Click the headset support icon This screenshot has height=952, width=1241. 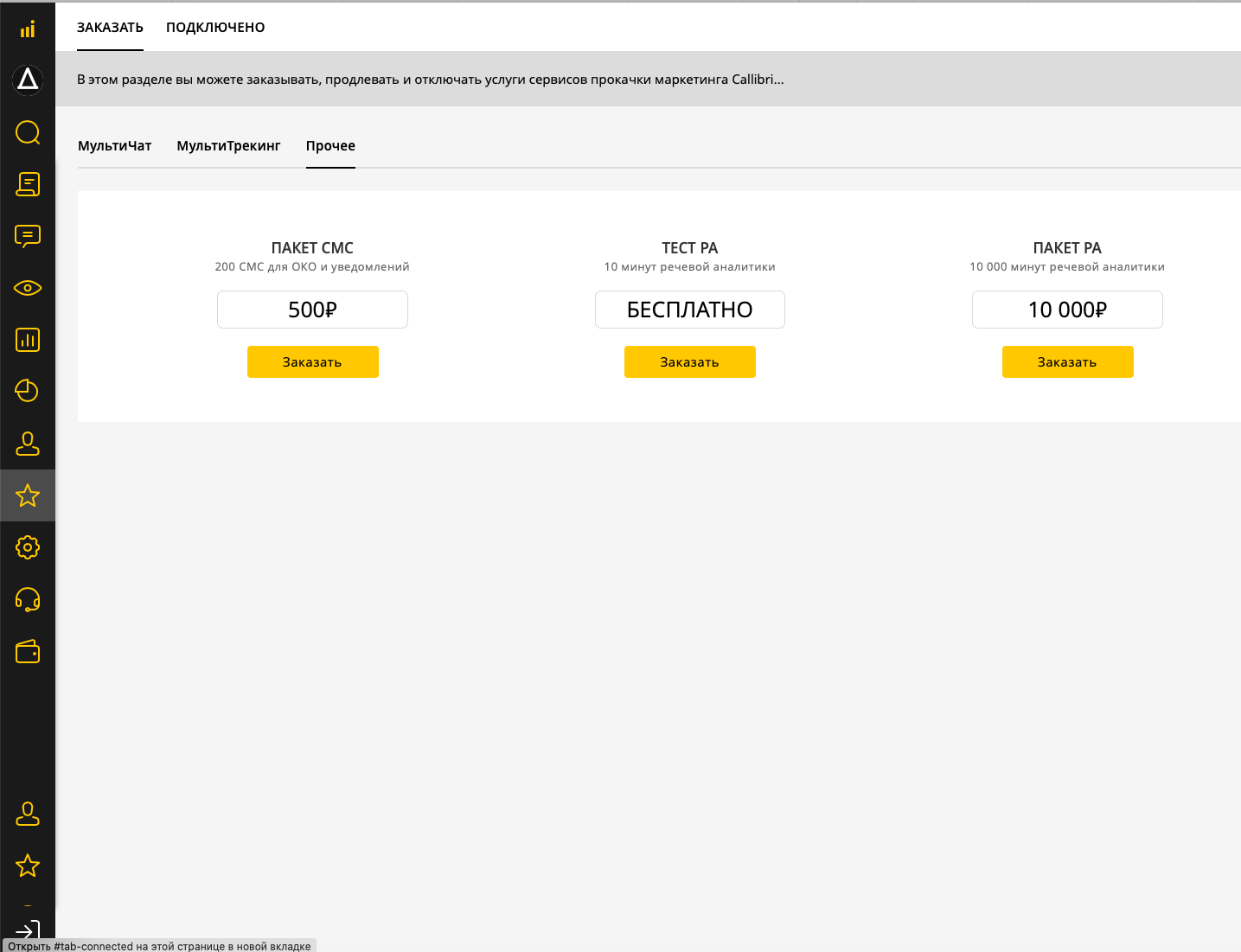pos(28,599)
